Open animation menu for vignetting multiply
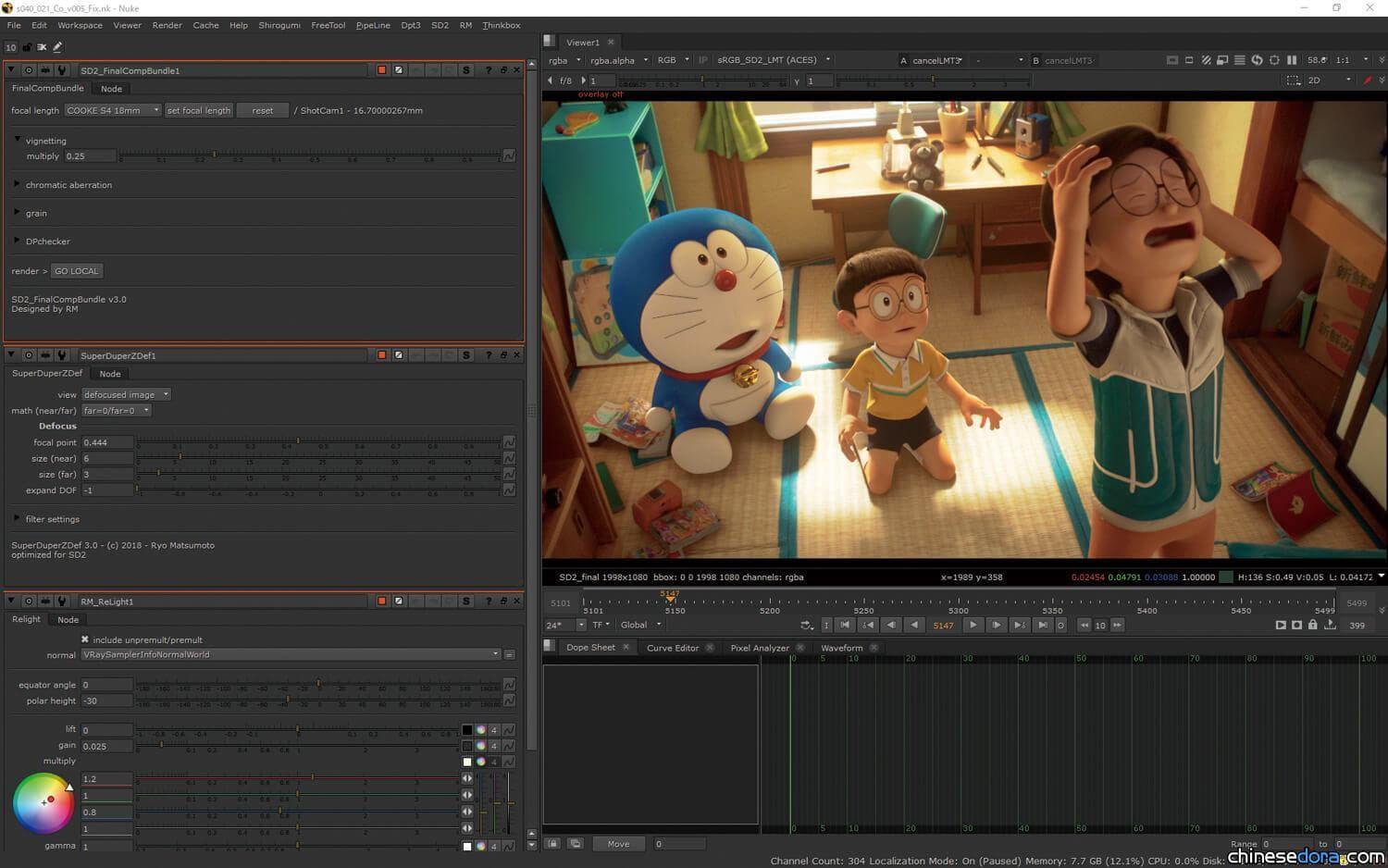This screenshot has height=868, width=1388. (x=509, y=156)
